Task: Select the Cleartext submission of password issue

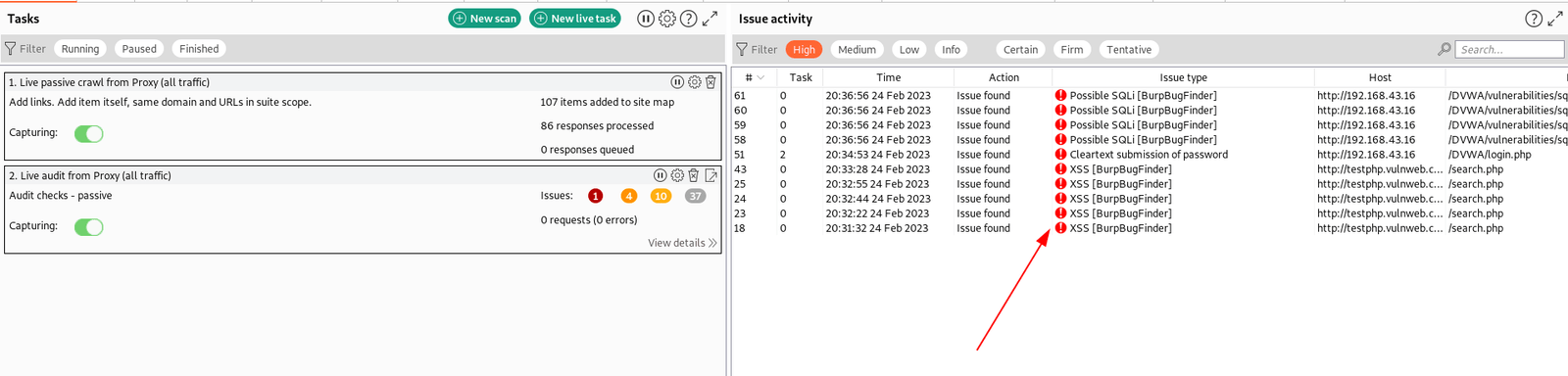Action: point(1149,154)
